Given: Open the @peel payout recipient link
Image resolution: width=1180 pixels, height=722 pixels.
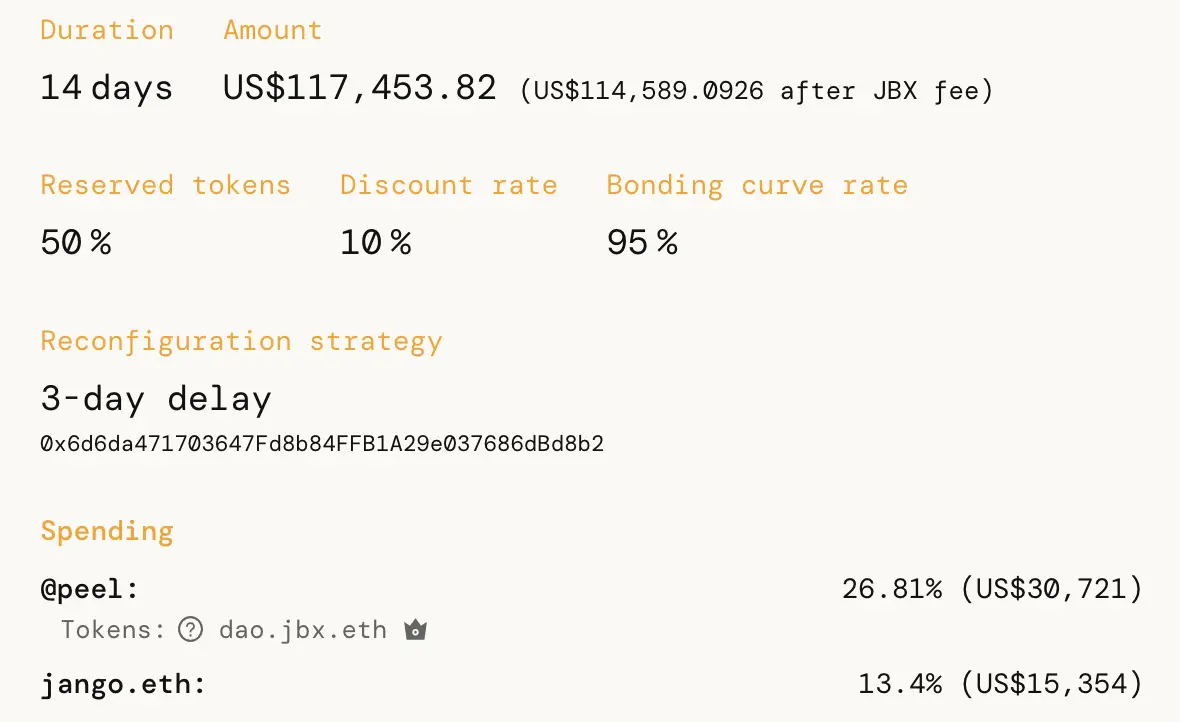Looking at the screenshot, I should [x=90, y=589].
